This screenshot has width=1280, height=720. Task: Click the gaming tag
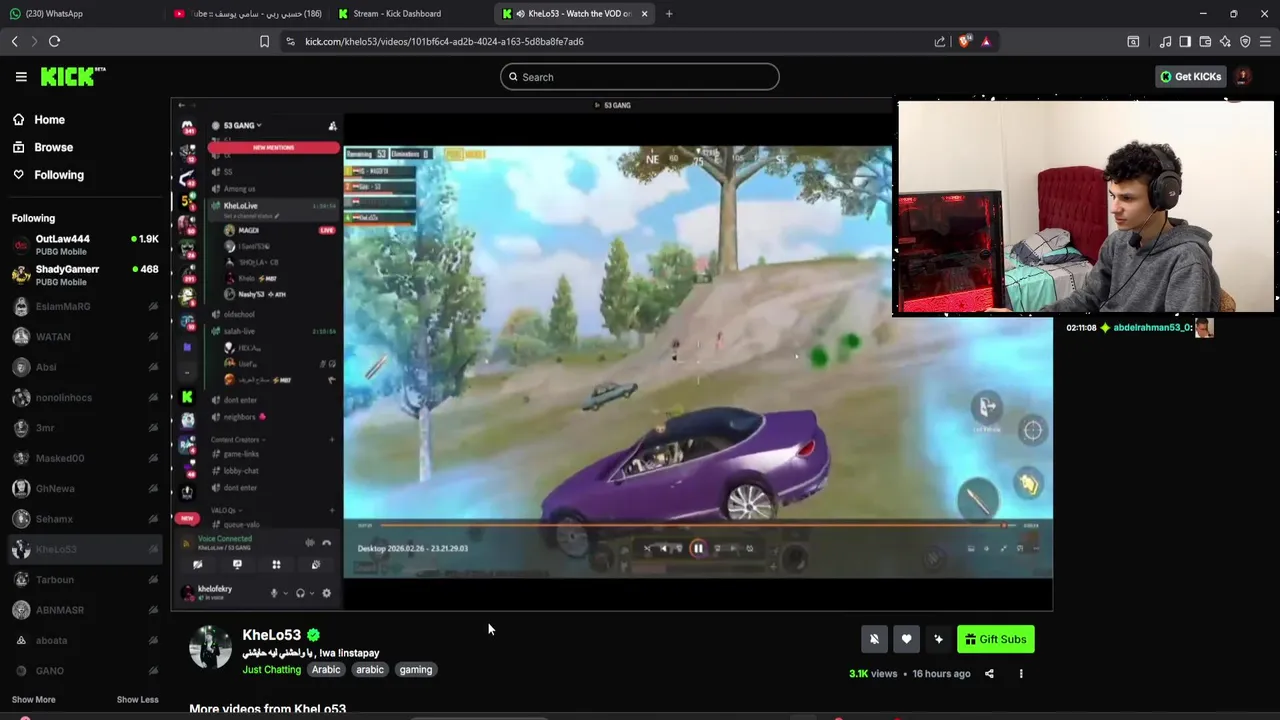(x=416, y=670)
